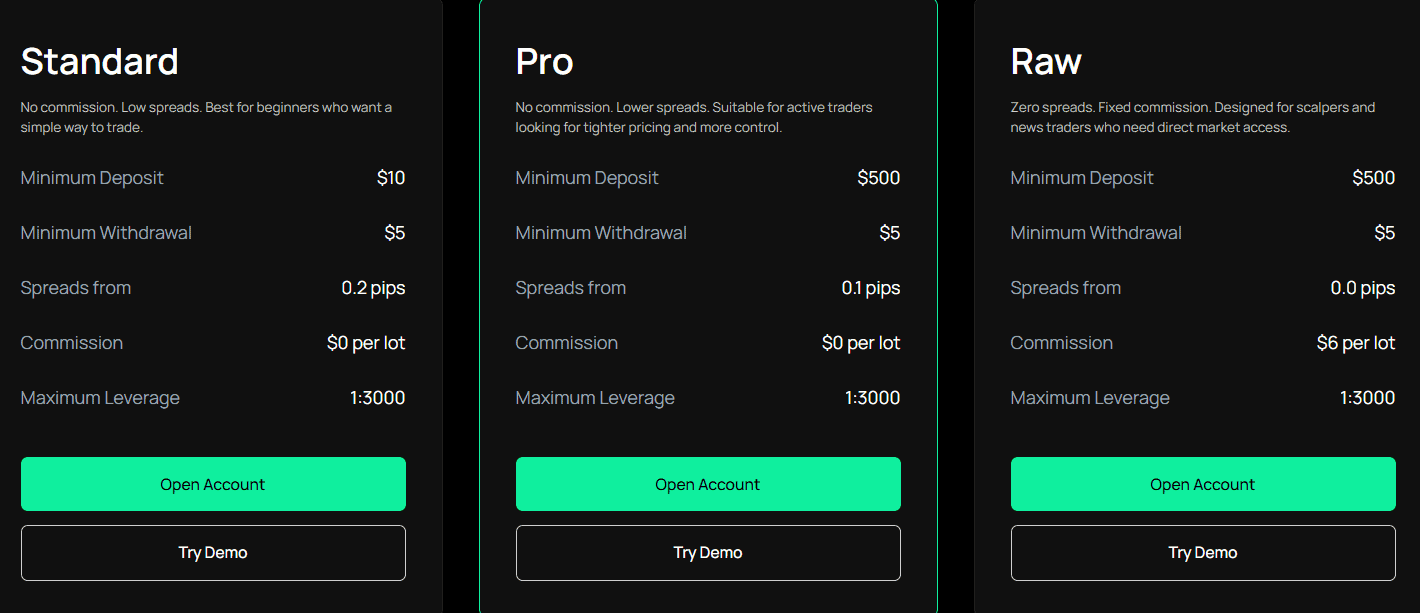Click the $500 Minimum Deposit value under Raw

[1374, 178]
